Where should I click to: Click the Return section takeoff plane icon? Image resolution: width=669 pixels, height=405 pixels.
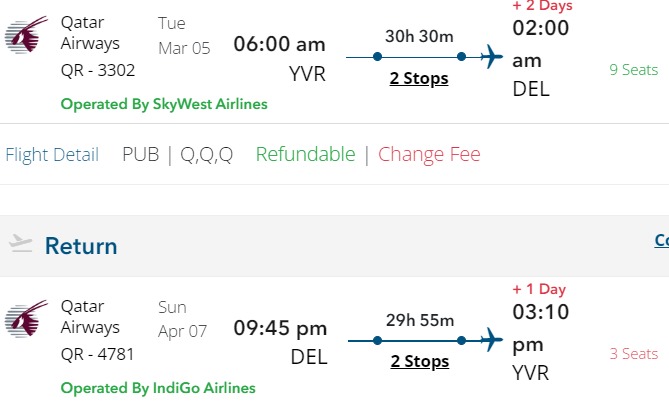pos(20,244)
